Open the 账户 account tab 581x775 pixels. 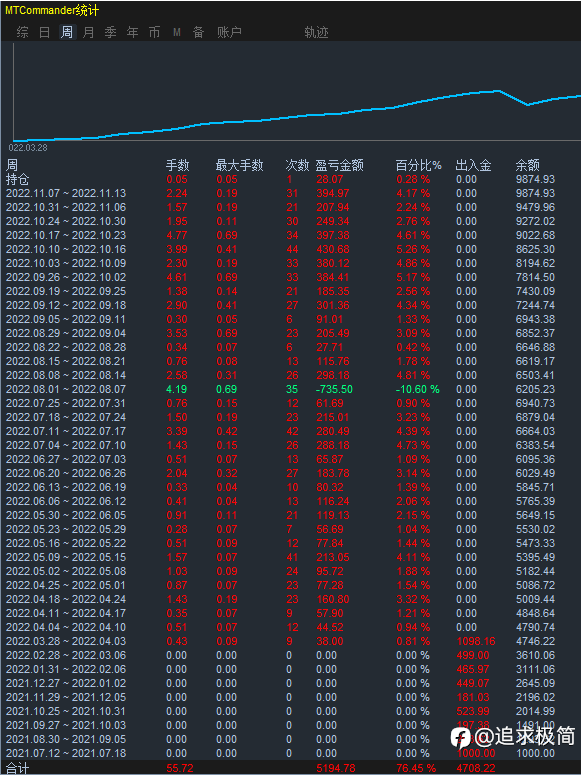pos(229,32)
